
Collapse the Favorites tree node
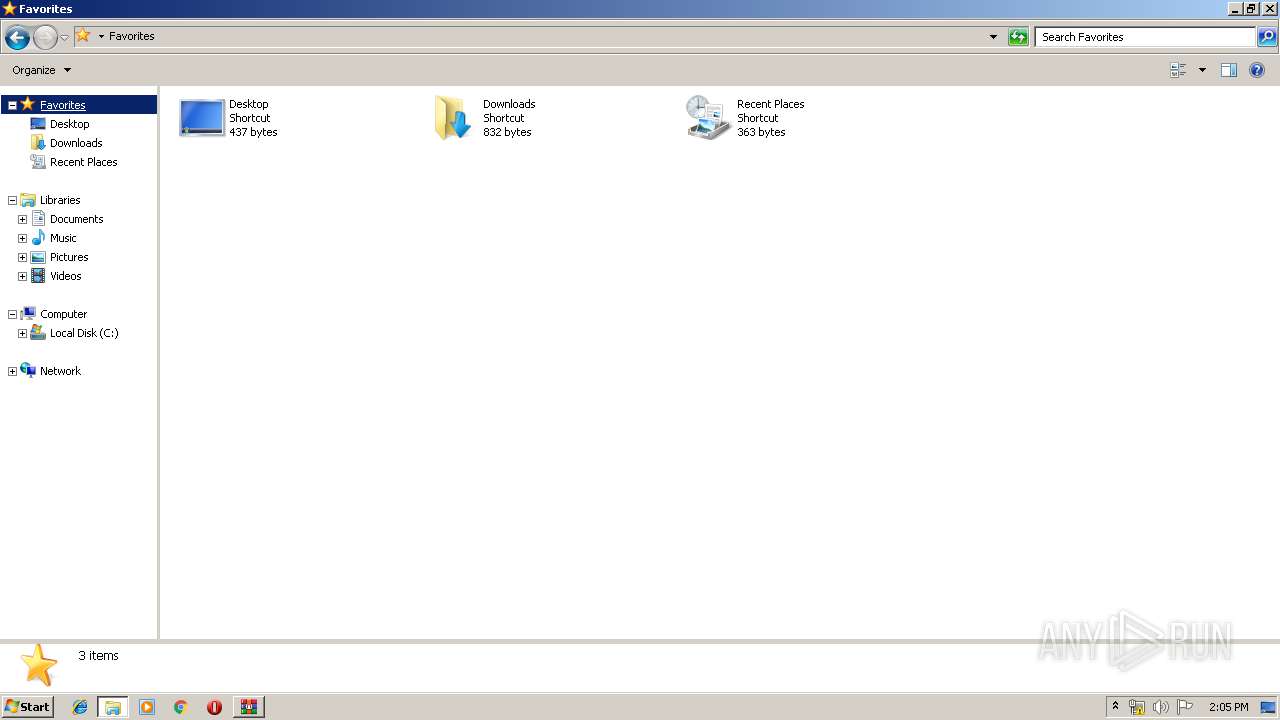[x=12, y=105]
